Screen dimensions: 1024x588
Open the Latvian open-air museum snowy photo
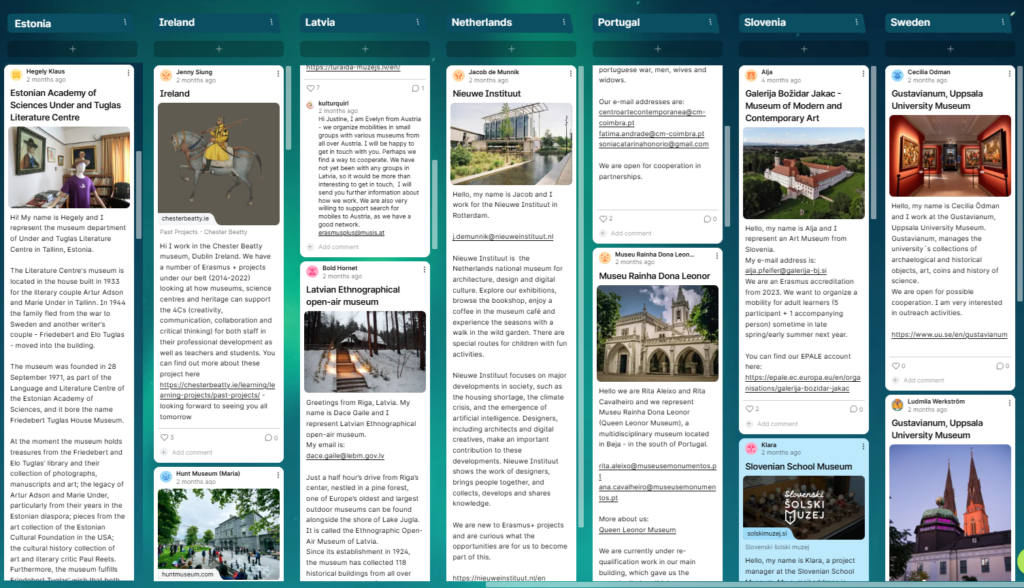pyautogui.click(x=365, y=351)
